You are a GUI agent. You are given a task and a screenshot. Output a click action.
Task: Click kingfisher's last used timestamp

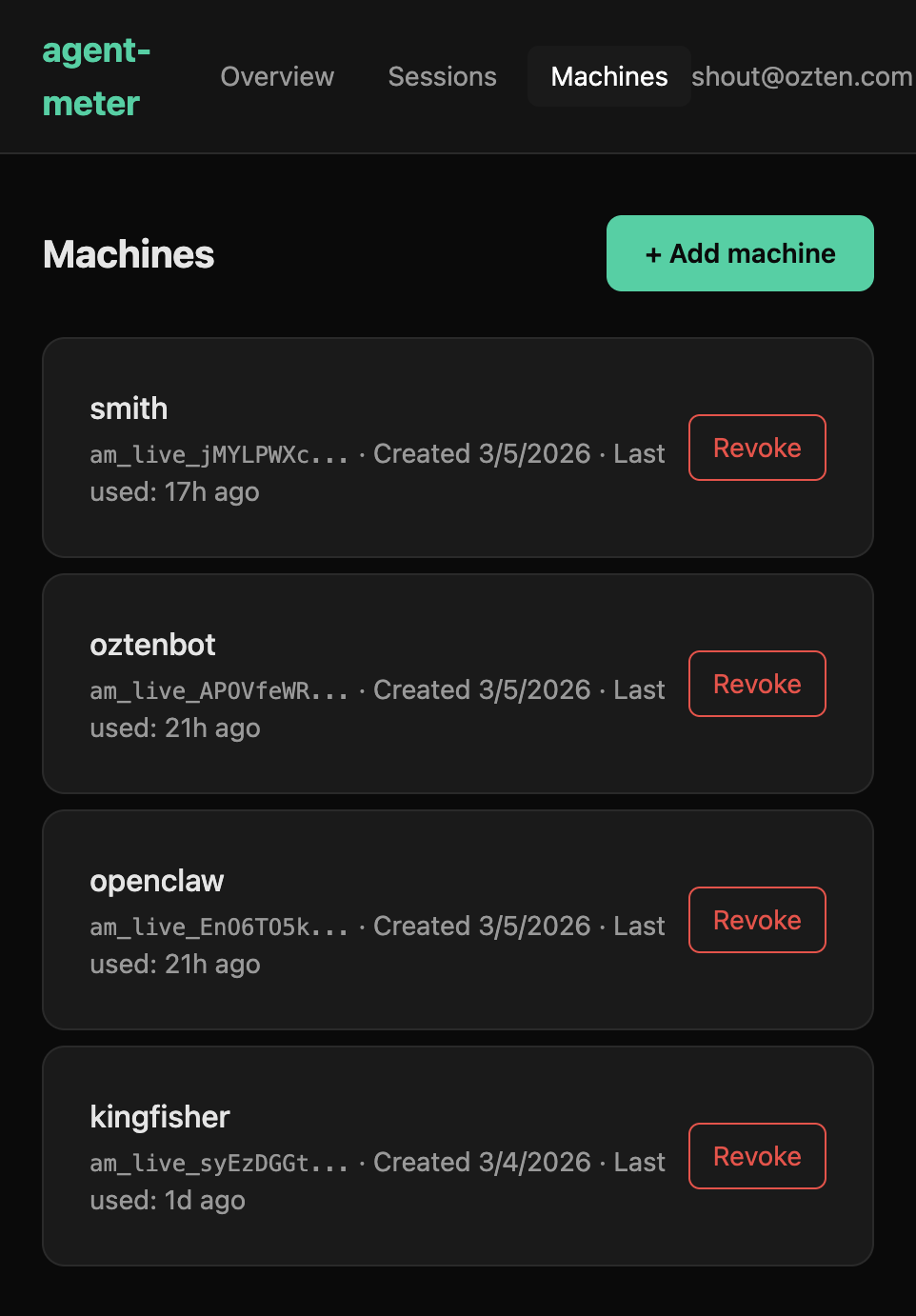(168, 1200)
